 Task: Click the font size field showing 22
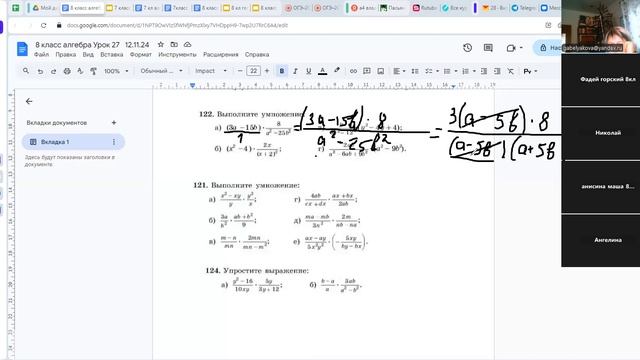pos(253,71)
